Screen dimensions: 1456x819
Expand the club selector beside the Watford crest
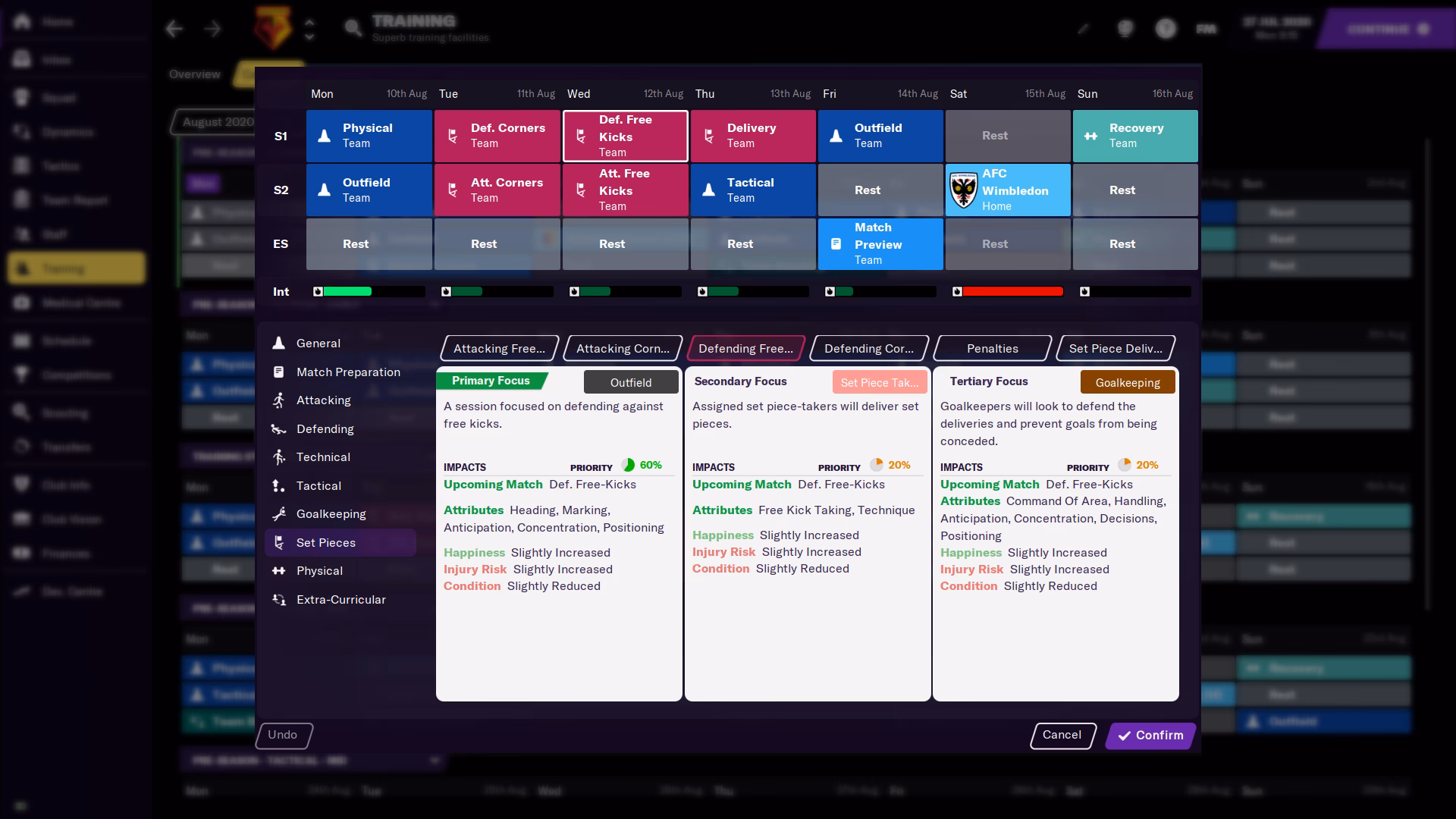[x=309, y=29]
